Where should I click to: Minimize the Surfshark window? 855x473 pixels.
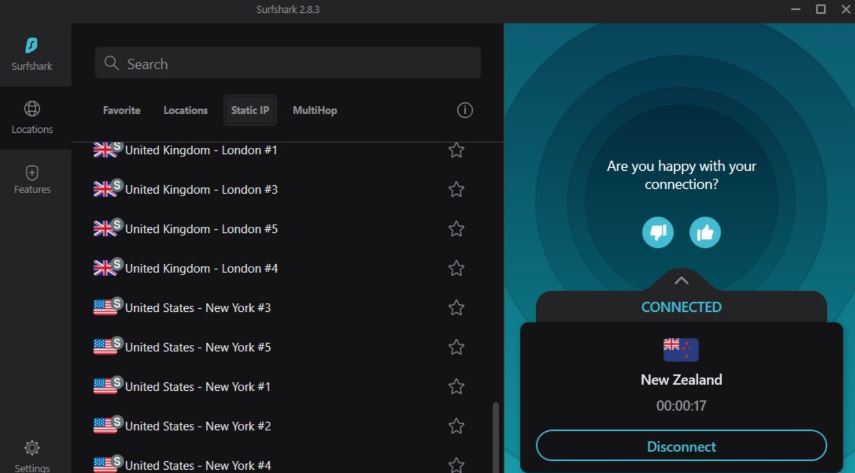(796, 9)
